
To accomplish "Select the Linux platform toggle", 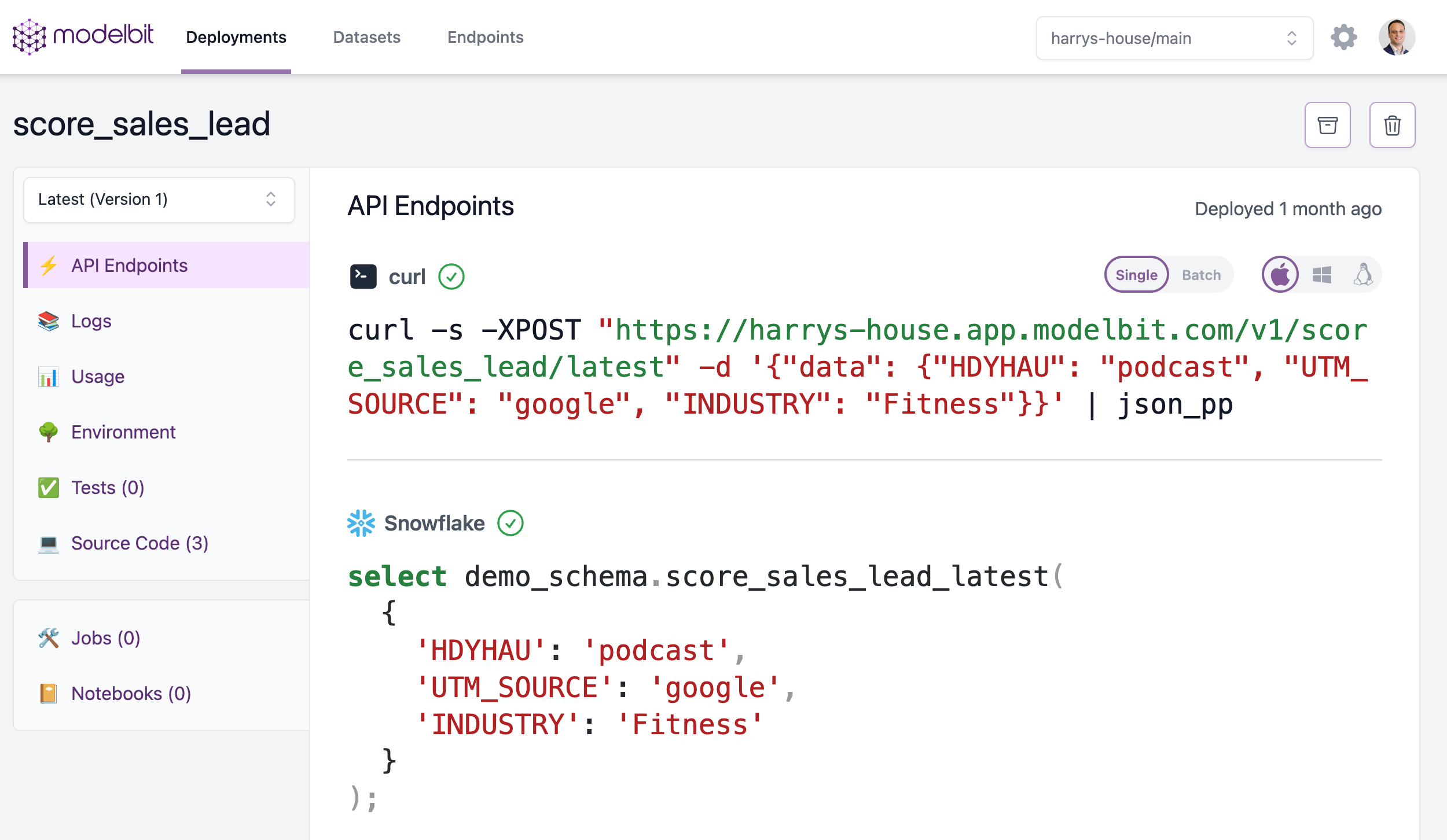I will click(1363, 274).
